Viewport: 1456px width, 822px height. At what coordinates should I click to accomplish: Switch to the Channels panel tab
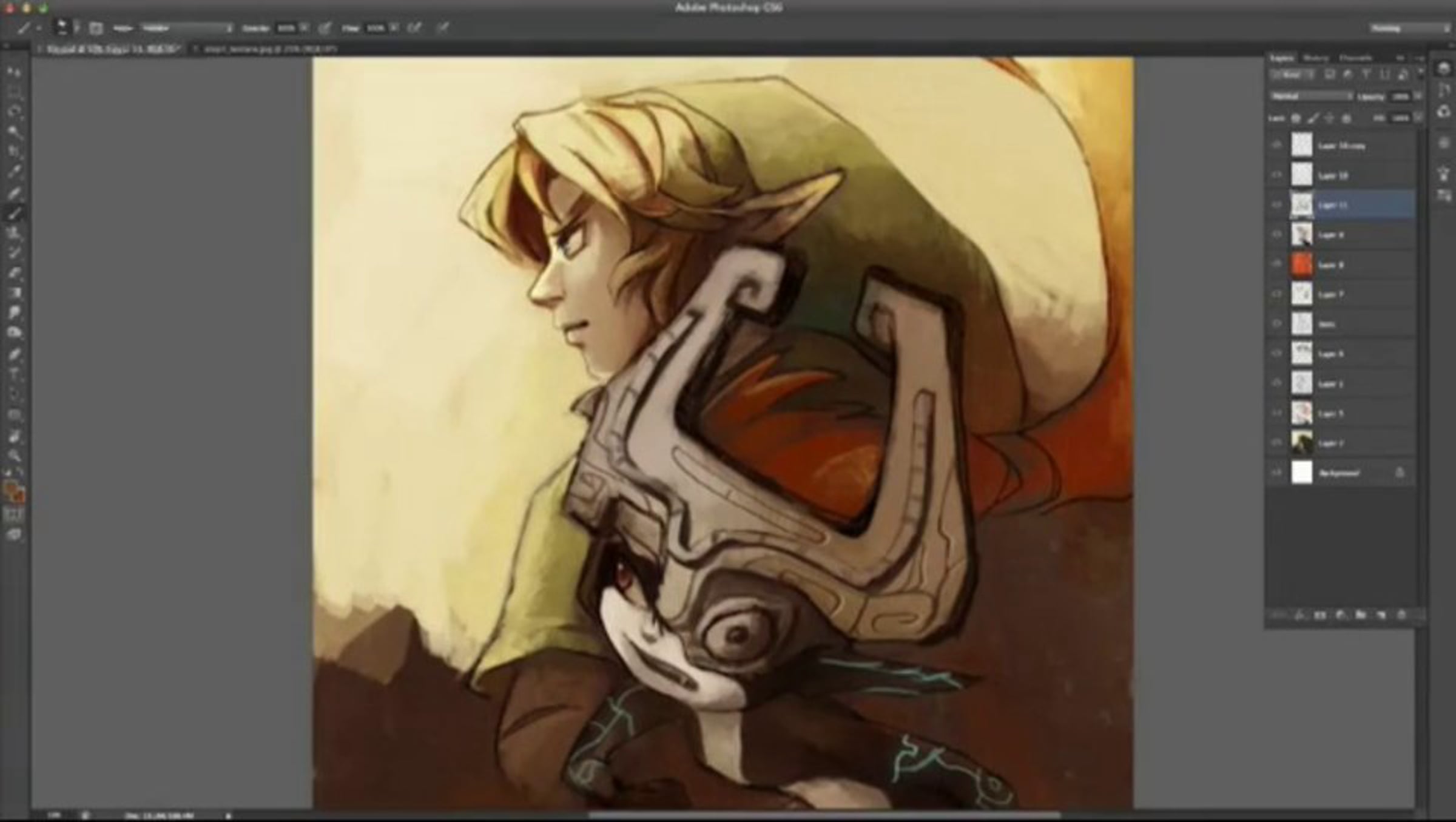[1356, 58]
